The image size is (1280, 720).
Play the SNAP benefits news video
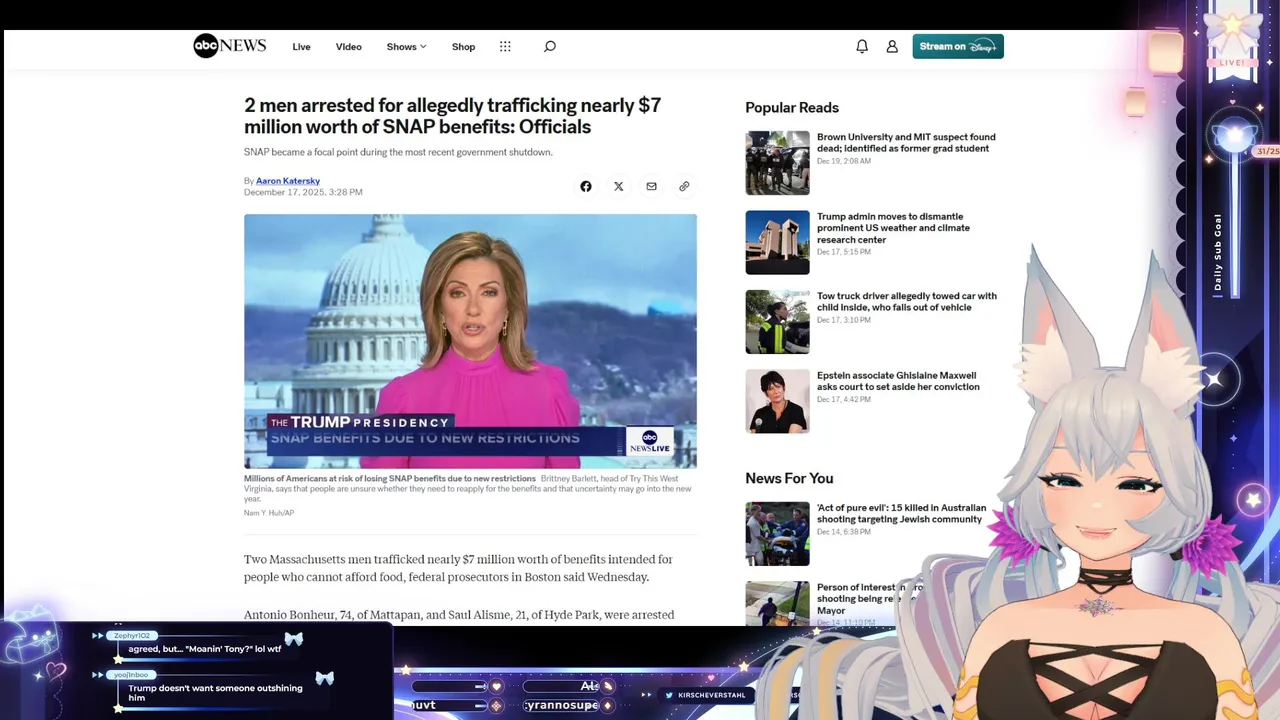(470, 341)
